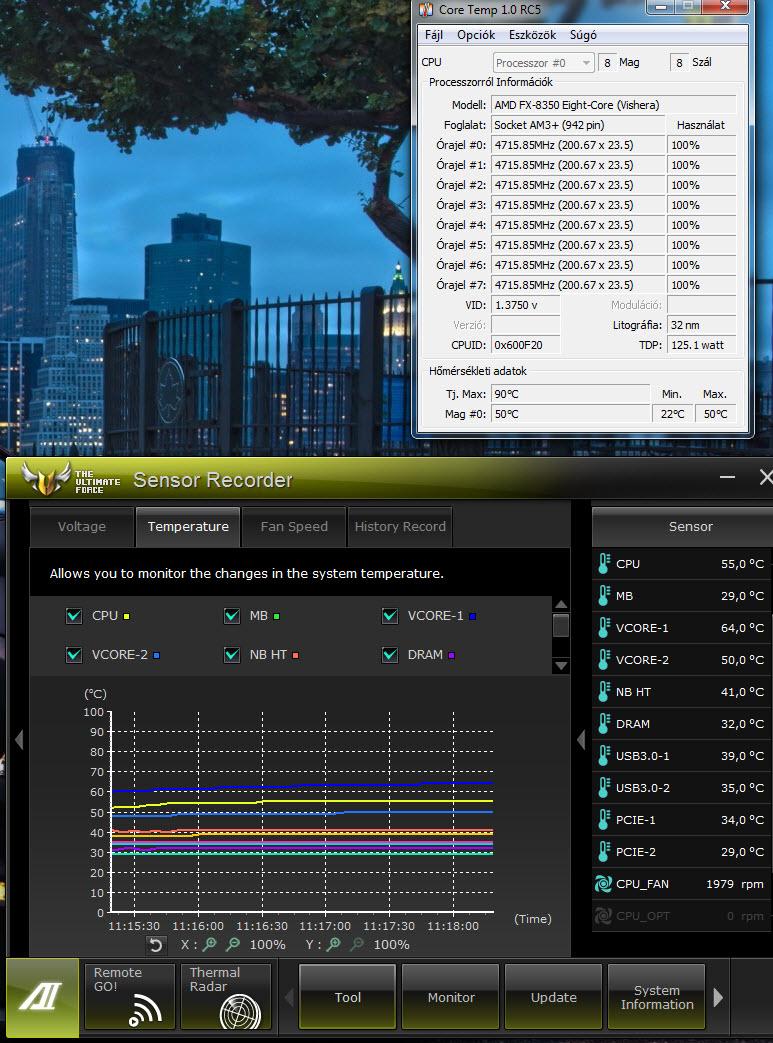Click the NB HT thermometer sensor icon
The height and width of the screenshot is (1043, 773).
(x=603, y=692)
